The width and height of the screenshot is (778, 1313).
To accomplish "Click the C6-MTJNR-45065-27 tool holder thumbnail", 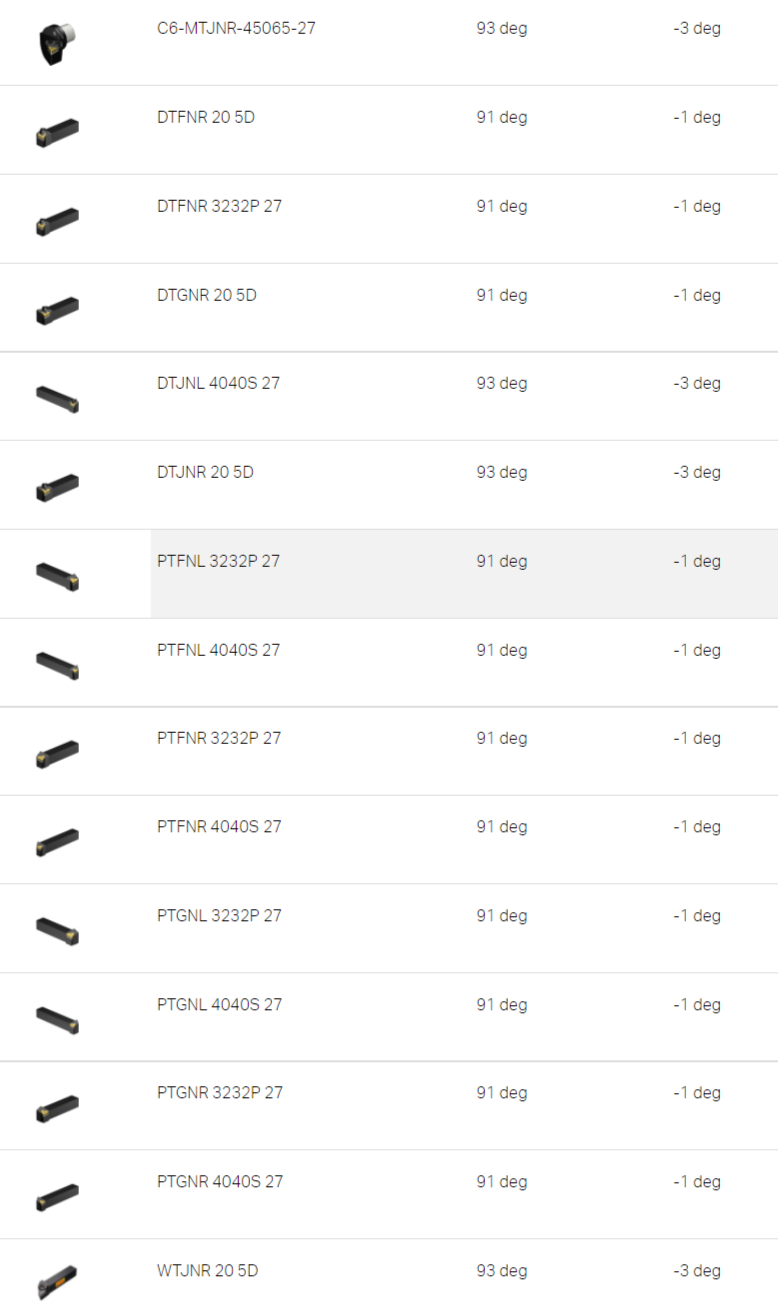I will point(57,43).
